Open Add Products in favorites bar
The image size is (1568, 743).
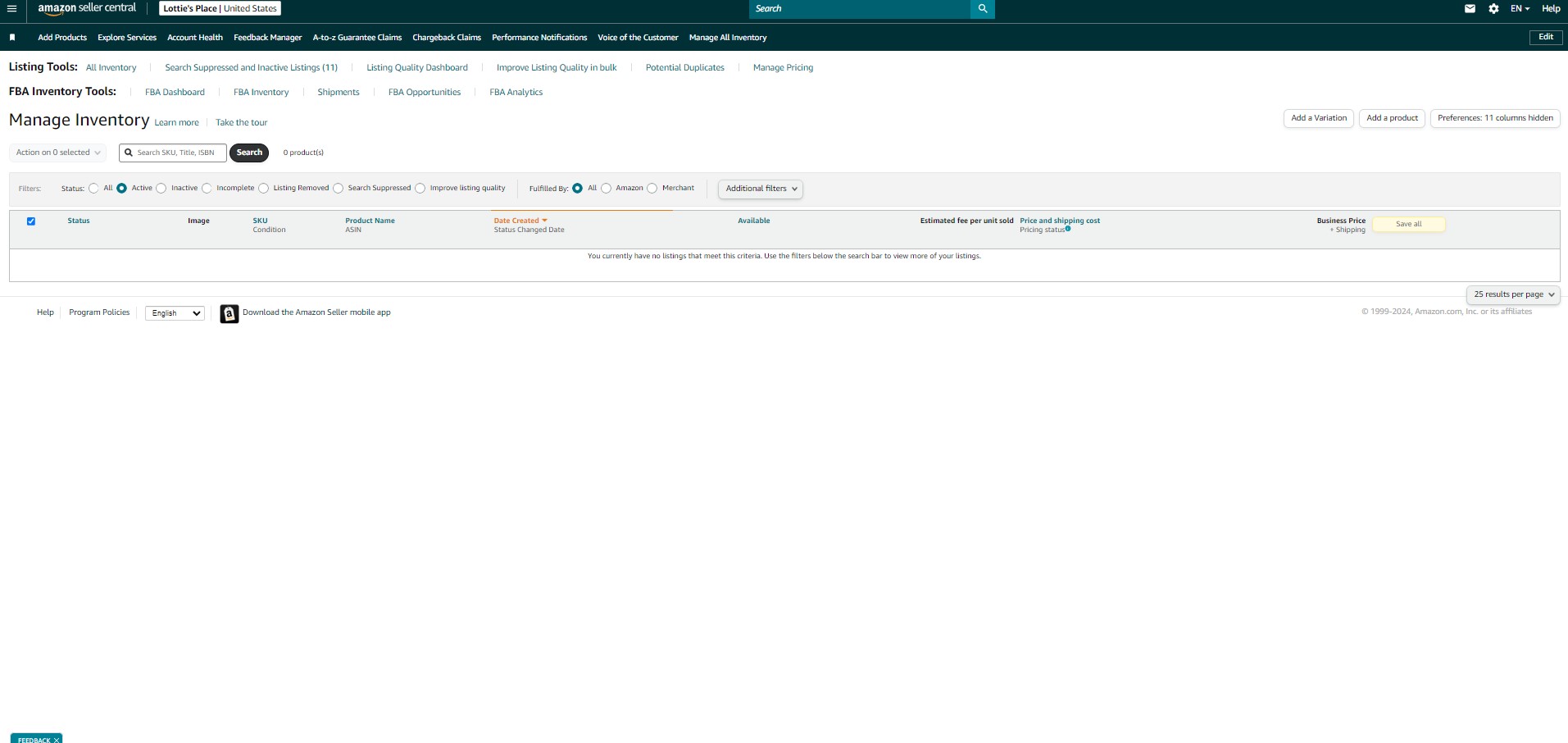click(62, 38)
